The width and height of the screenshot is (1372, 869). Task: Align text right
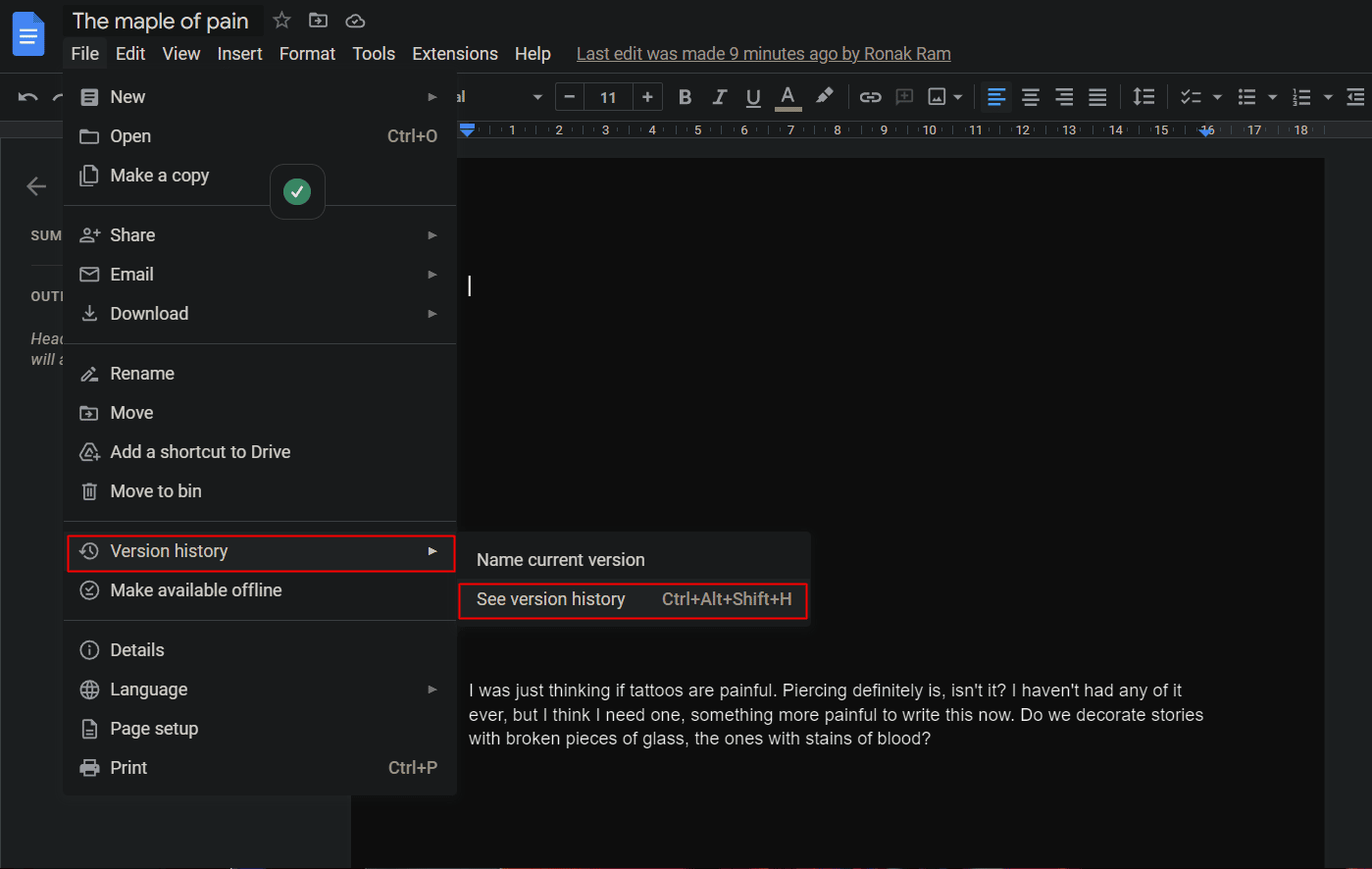click(1064, 96)
